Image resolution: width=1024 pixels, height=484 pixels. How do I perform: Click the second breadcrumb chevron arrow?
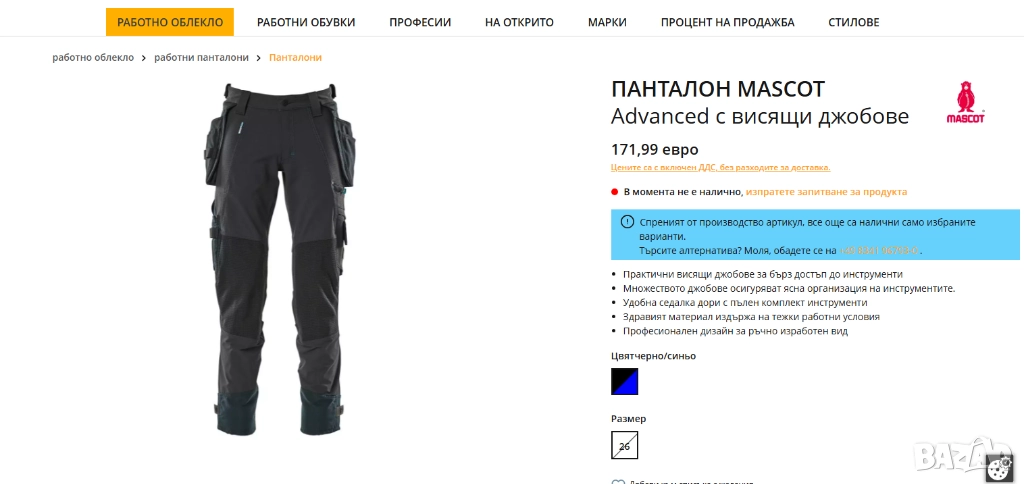tap(259, 57)
